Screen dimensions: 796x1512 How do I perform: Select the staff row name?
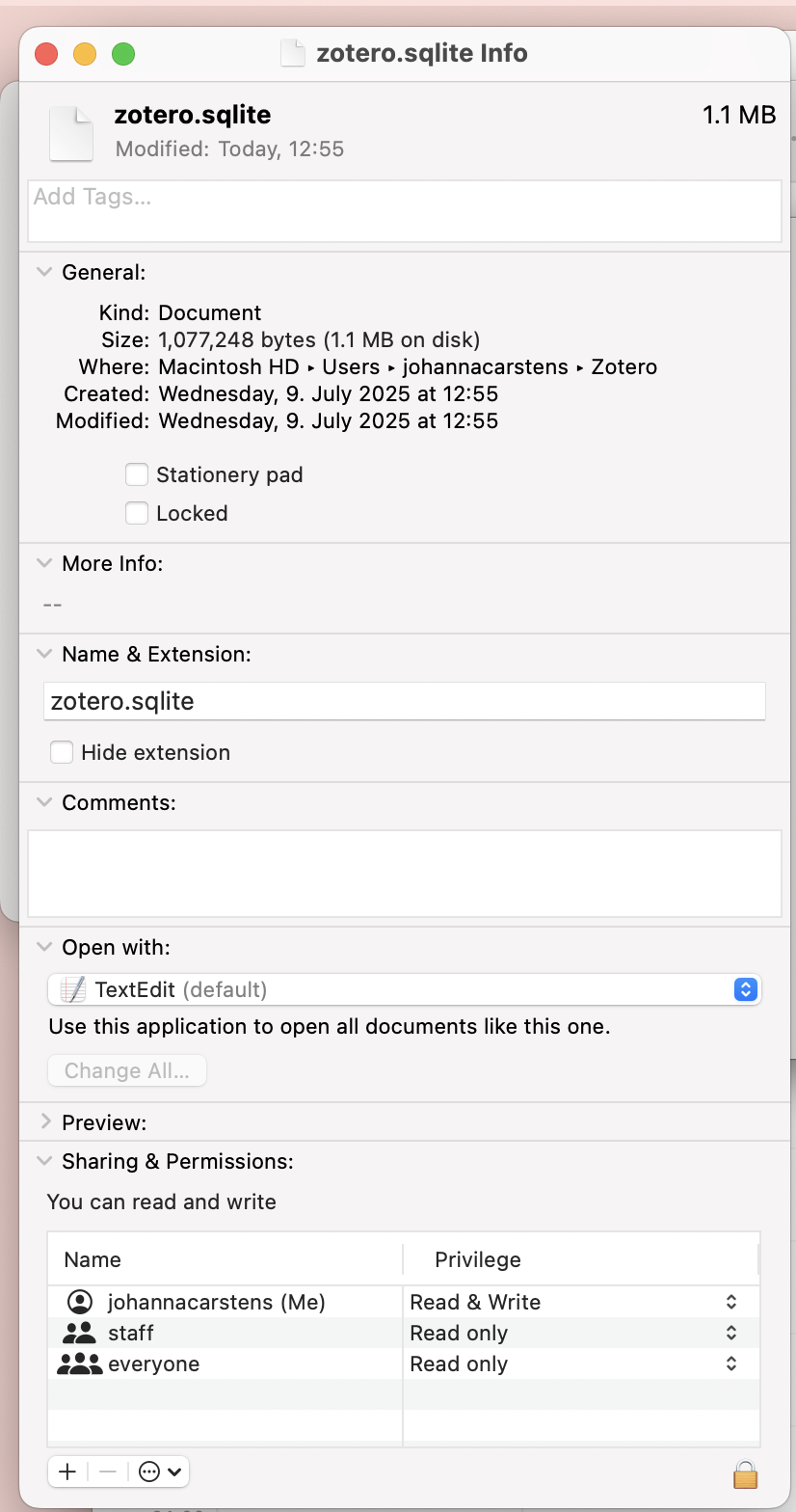tap(131, 1333)
